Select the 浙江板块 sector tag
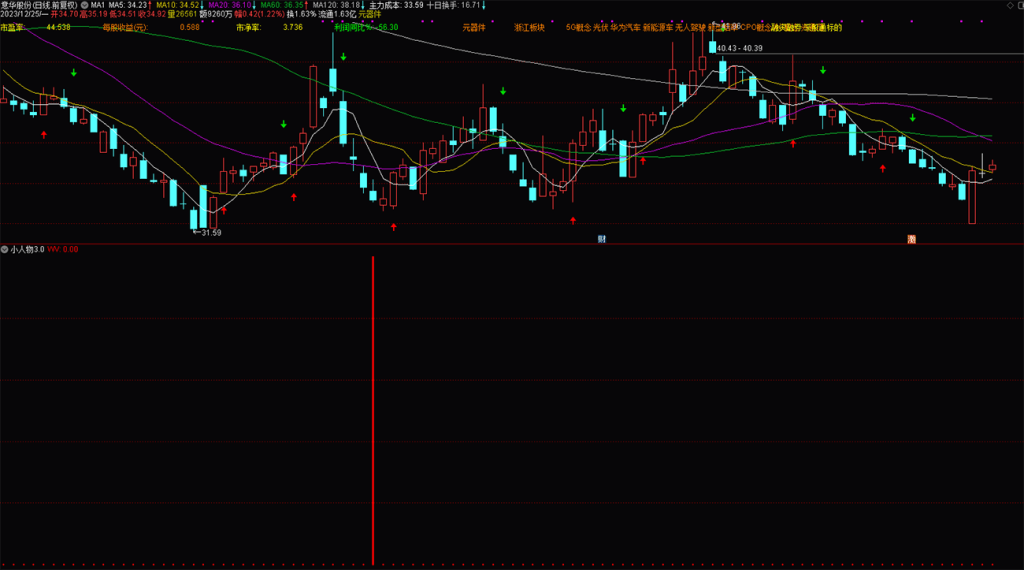Viewport: 1024px width, 570px height. [529, 28]
